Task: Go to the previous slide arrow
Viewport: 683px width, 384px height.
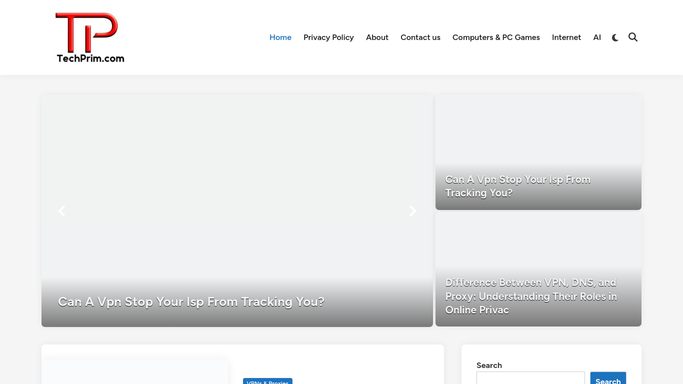Action: [62, 211]
